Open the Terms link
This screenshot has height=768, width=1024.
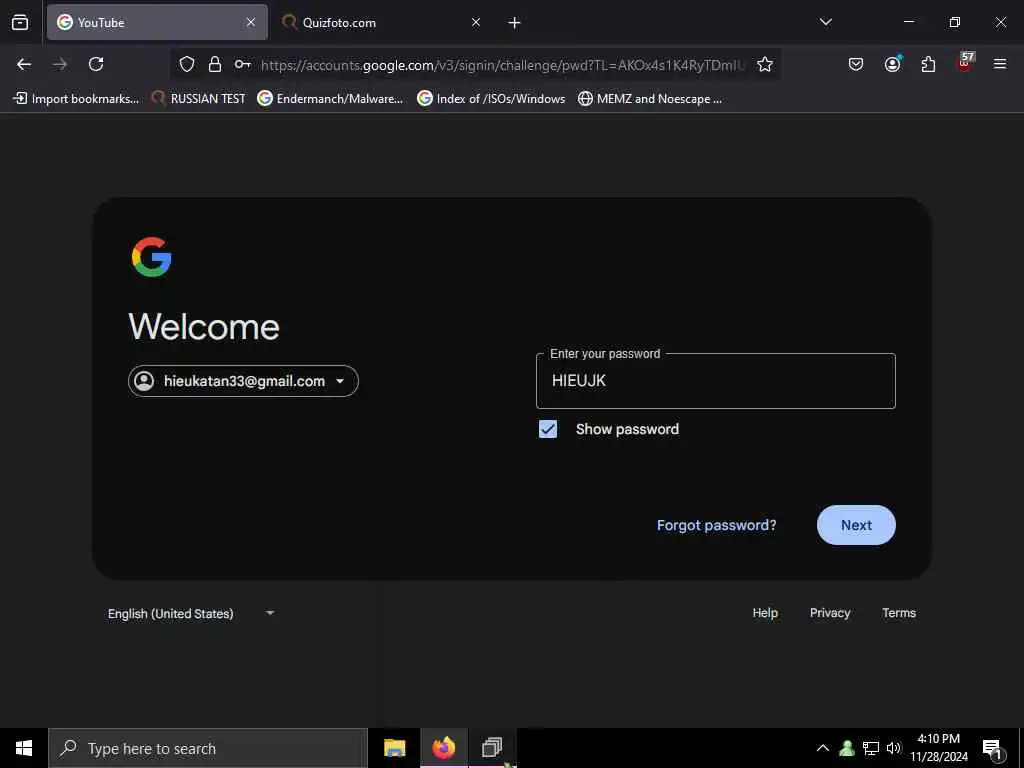pos(899,613)
